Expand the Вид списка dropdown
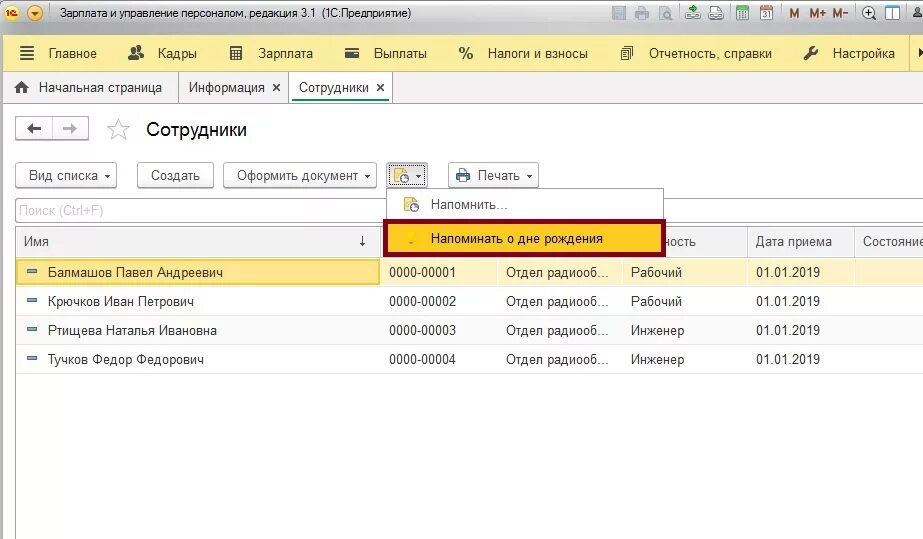This screenshot has height=539, width=923. click(66, 175)
